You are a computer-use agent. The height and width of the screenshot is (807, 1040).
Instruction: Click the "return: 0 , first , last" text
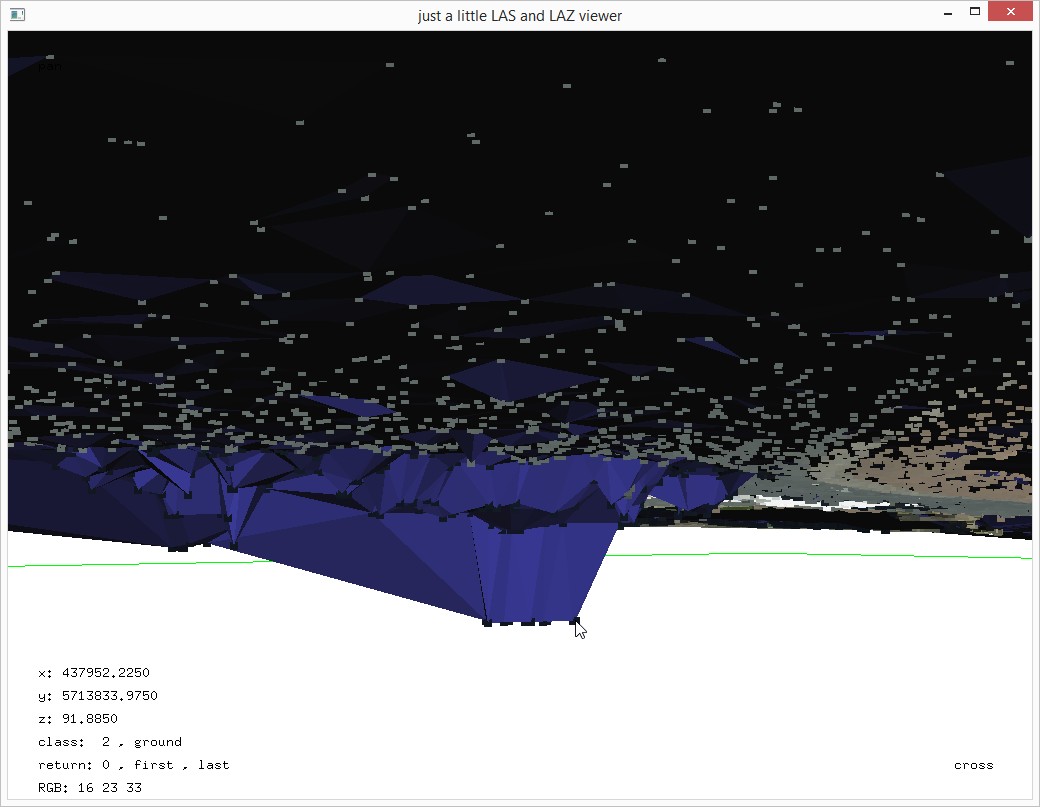(x=133, y=765)
